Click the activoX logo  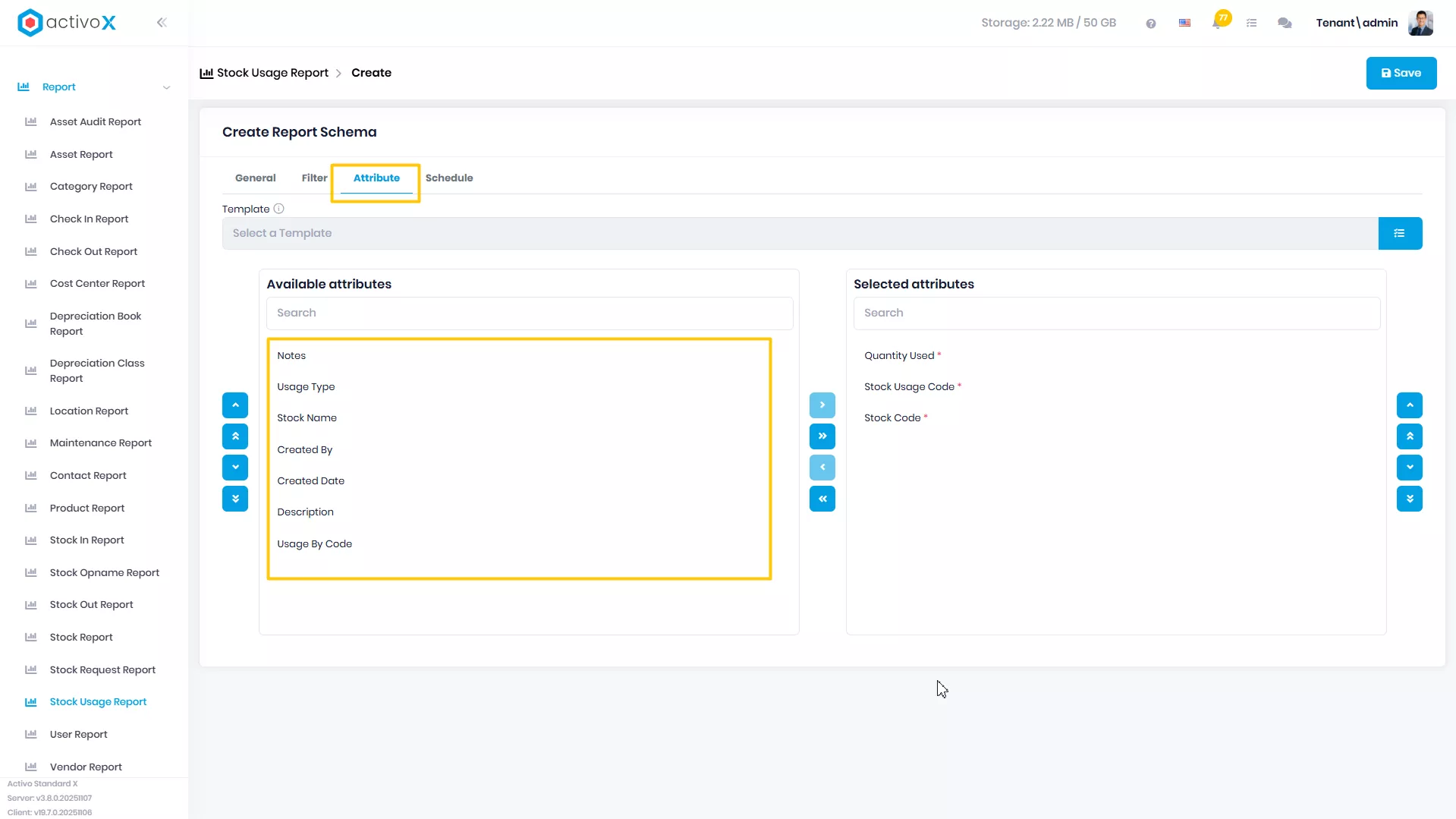[x=67, y=23]
